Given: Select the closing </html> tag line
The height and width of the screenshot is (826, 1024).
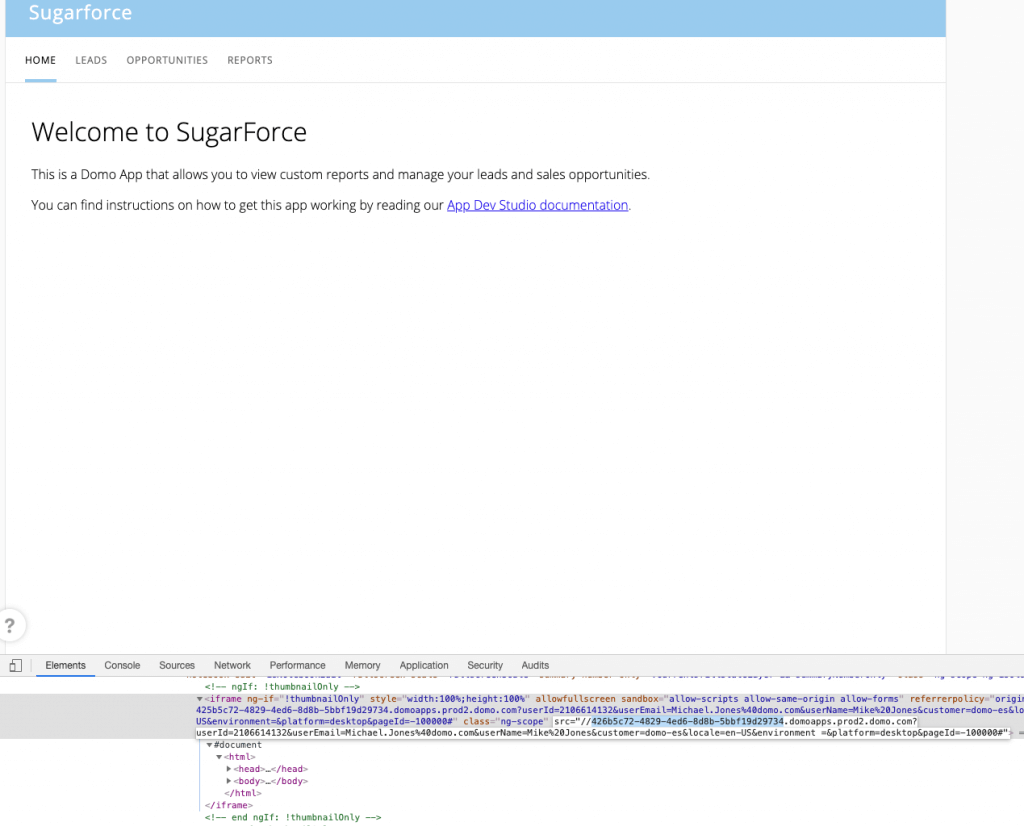Looking at the screenshot, I should (243, 793).
